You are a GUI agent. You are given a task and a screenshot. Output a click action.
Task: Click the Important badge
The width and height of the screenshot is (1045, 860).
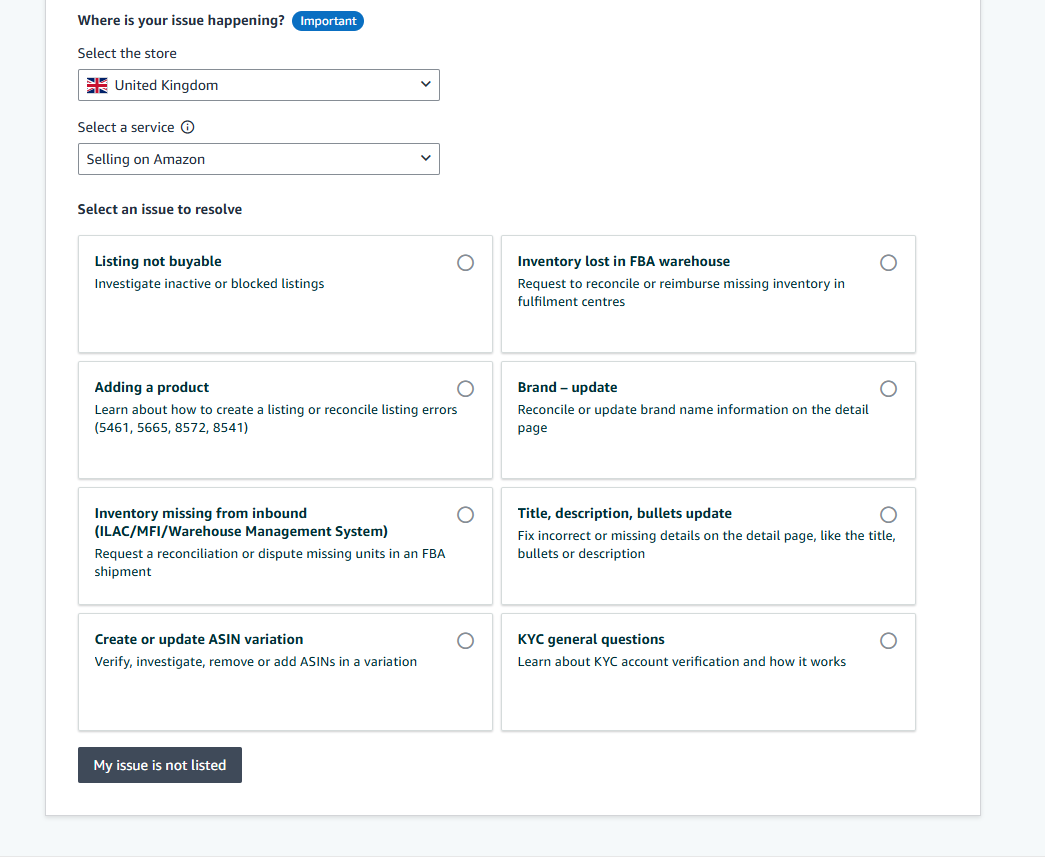(328, 21)
